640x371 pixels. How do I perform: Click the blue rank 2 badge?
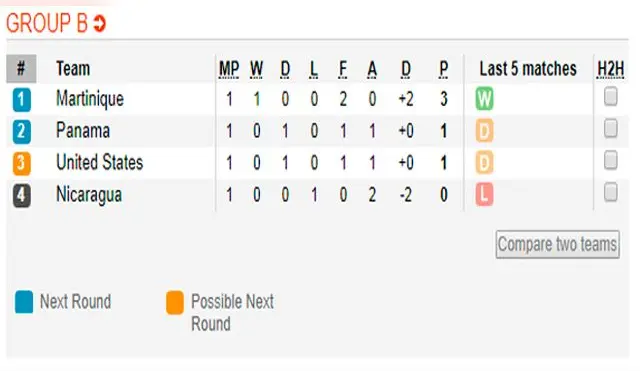(22, 132)
